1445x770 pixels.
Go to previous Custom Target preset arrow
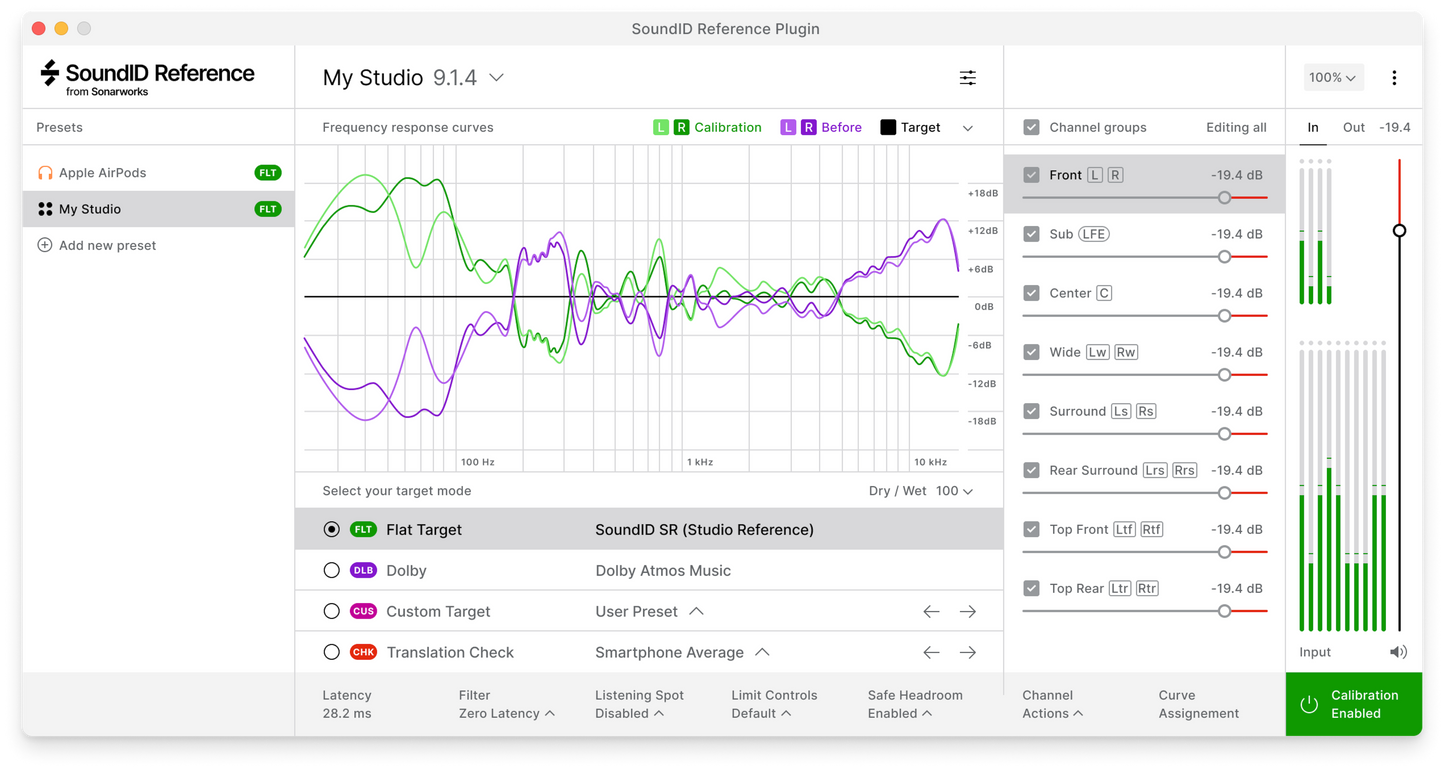pyautogui.click(x=931, y=611)
